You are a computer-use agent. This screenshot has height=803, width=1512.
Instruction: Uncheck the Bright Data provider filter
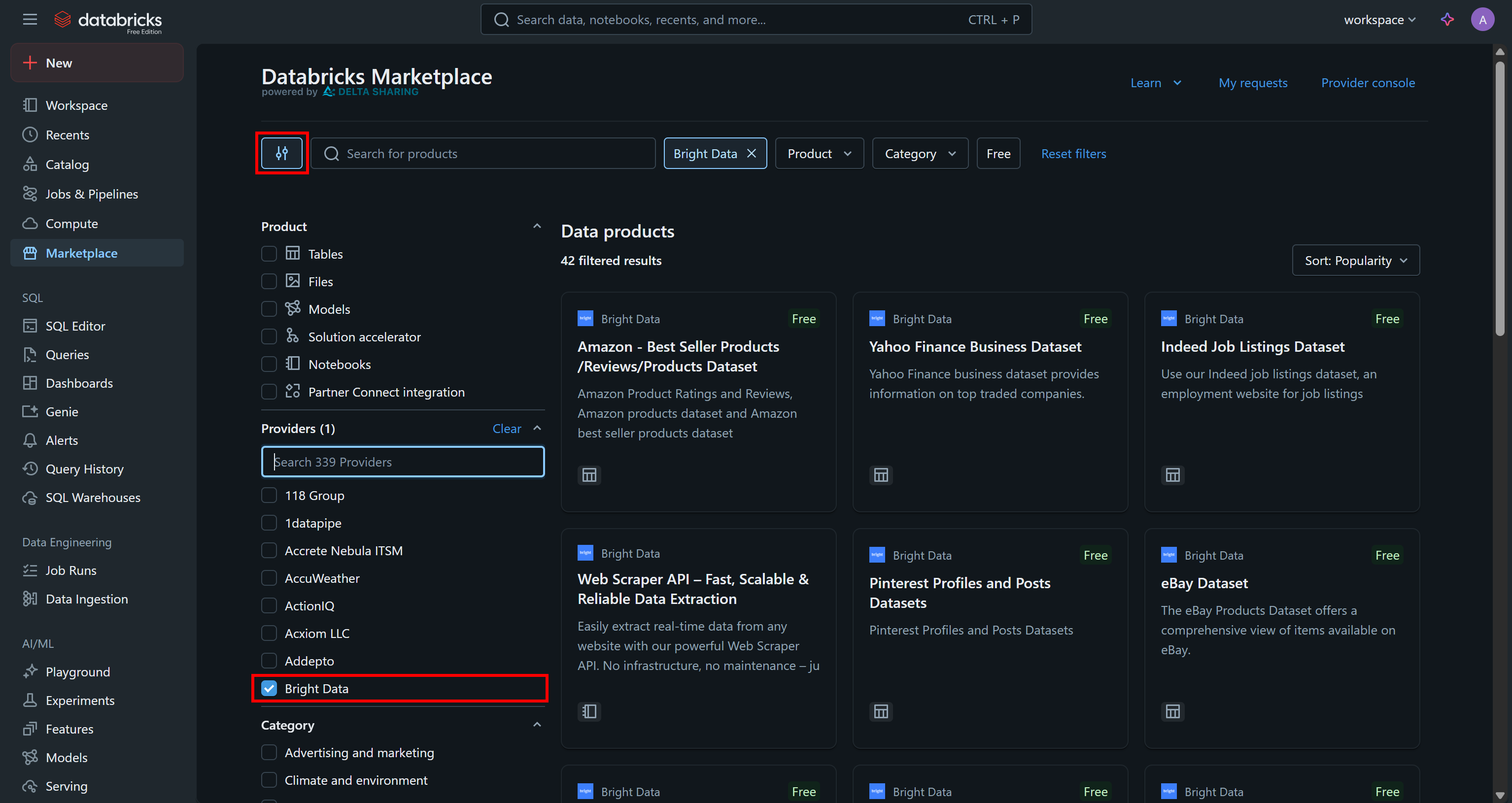point(270,688)
